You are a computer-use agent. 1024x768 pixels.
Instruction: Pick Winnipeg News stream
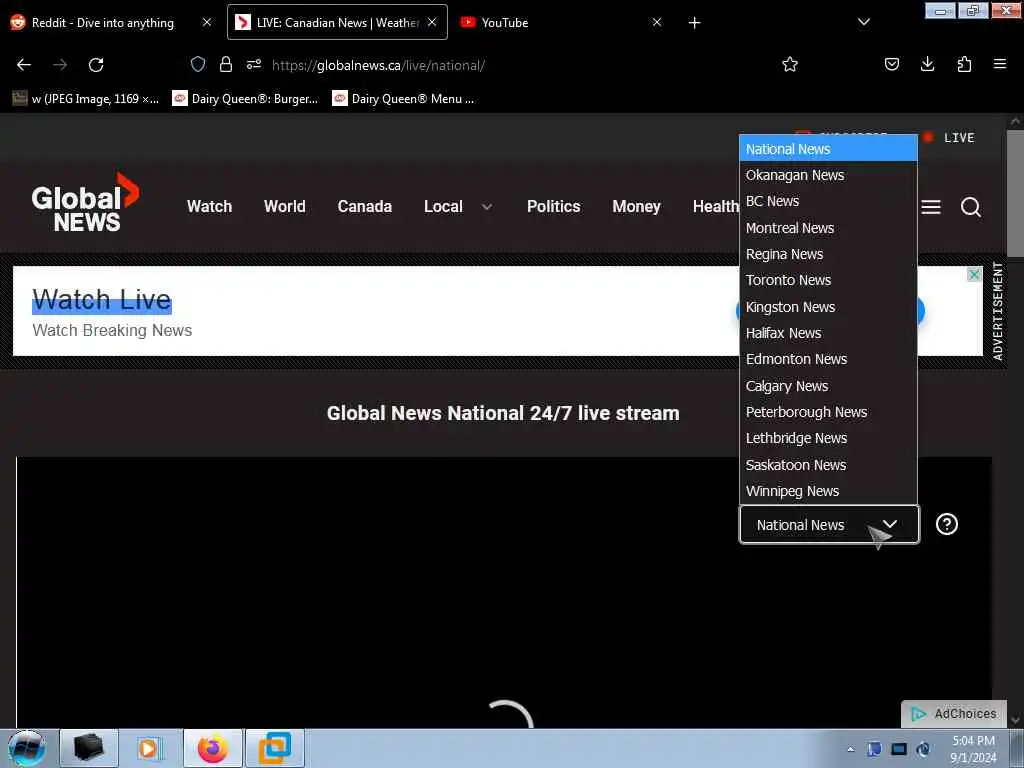point(828,491)
